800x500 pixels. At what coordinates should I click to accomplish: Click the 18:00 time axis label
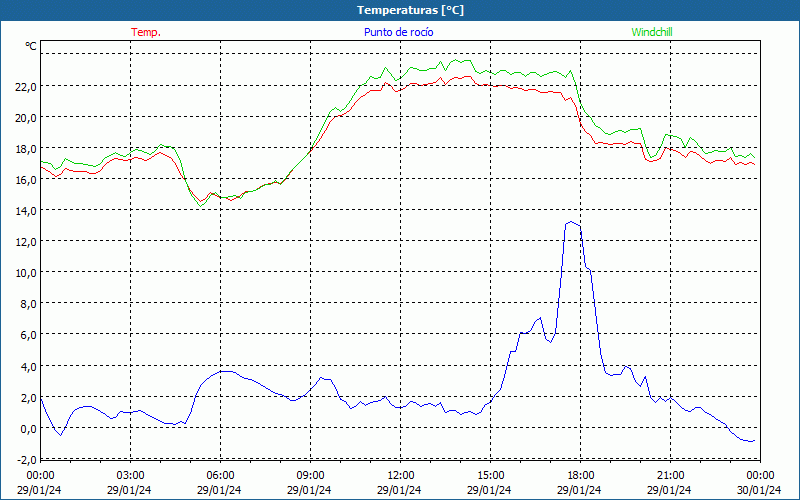pyautogui.click(x=580, y=476)
